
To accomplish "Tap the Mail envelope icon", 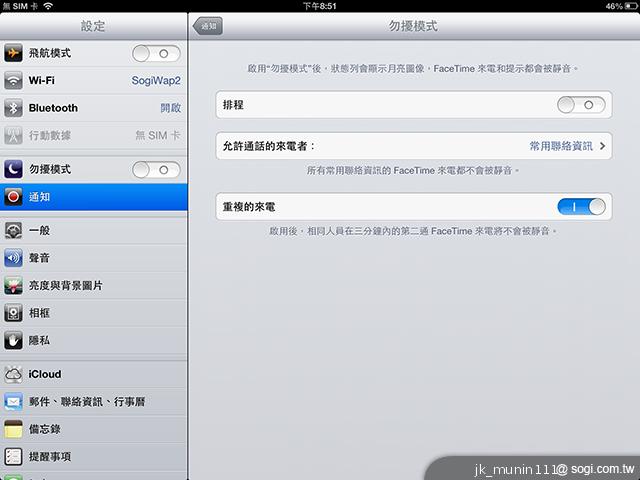I will (x=13, y=402).
